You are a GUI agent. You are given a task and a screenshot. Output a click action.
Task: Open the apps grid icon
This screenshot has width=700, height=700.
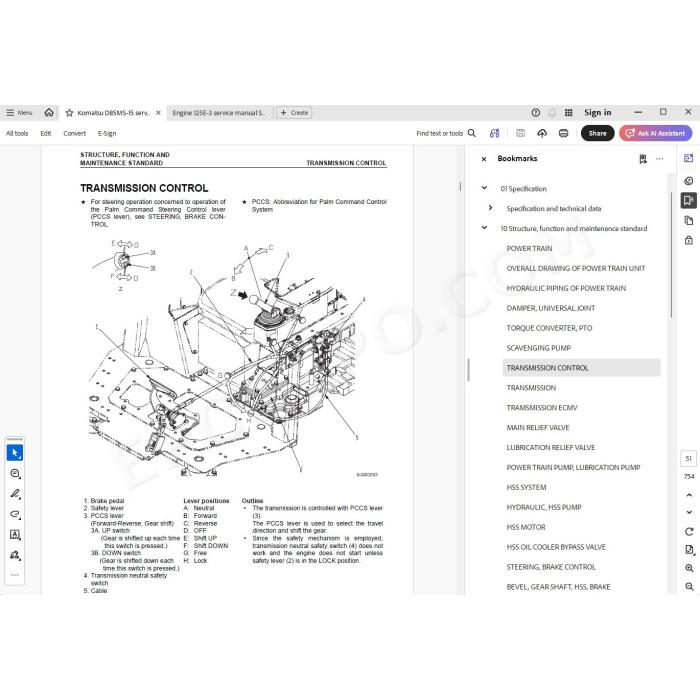pyautogui.click(x=568, y=112)
